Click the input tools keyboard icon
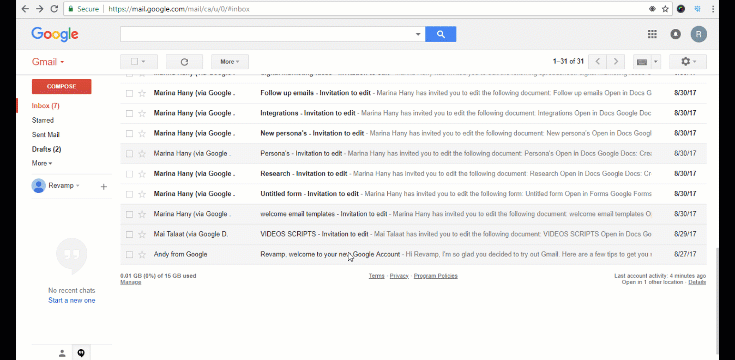Image resolution: width=735 pixels, height=360 pixels. 642,62
